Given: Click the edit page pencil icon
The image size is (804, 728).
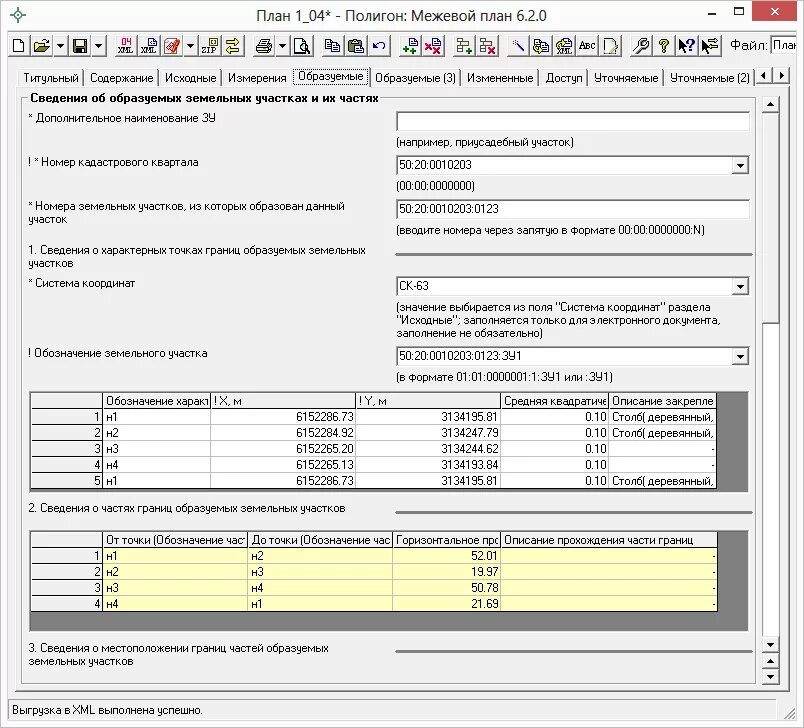Looking at the screenshot, I should [611, 46].
